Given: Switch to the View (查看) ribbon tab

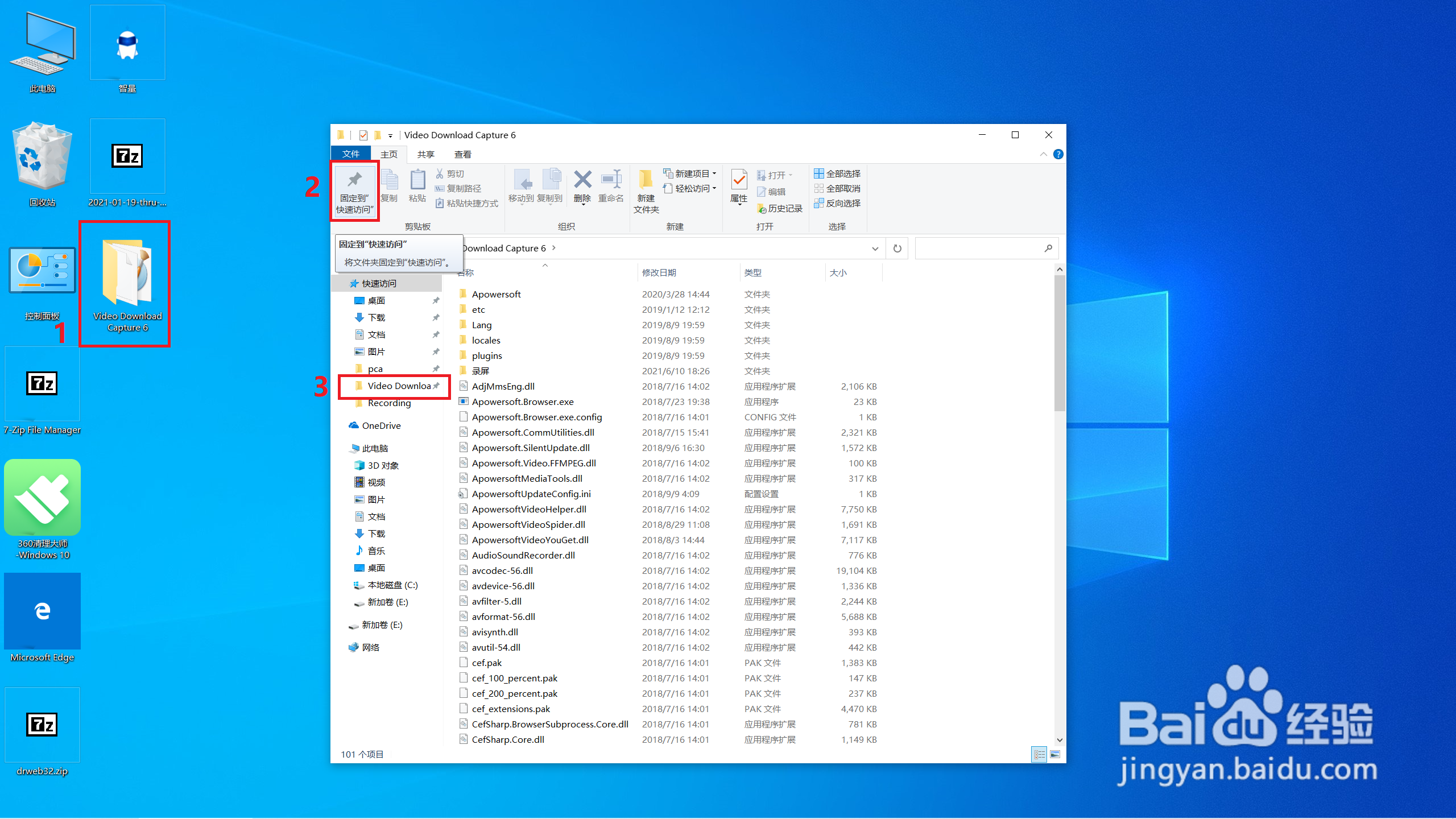Looking at the screenshot, I should coord(462,154).
